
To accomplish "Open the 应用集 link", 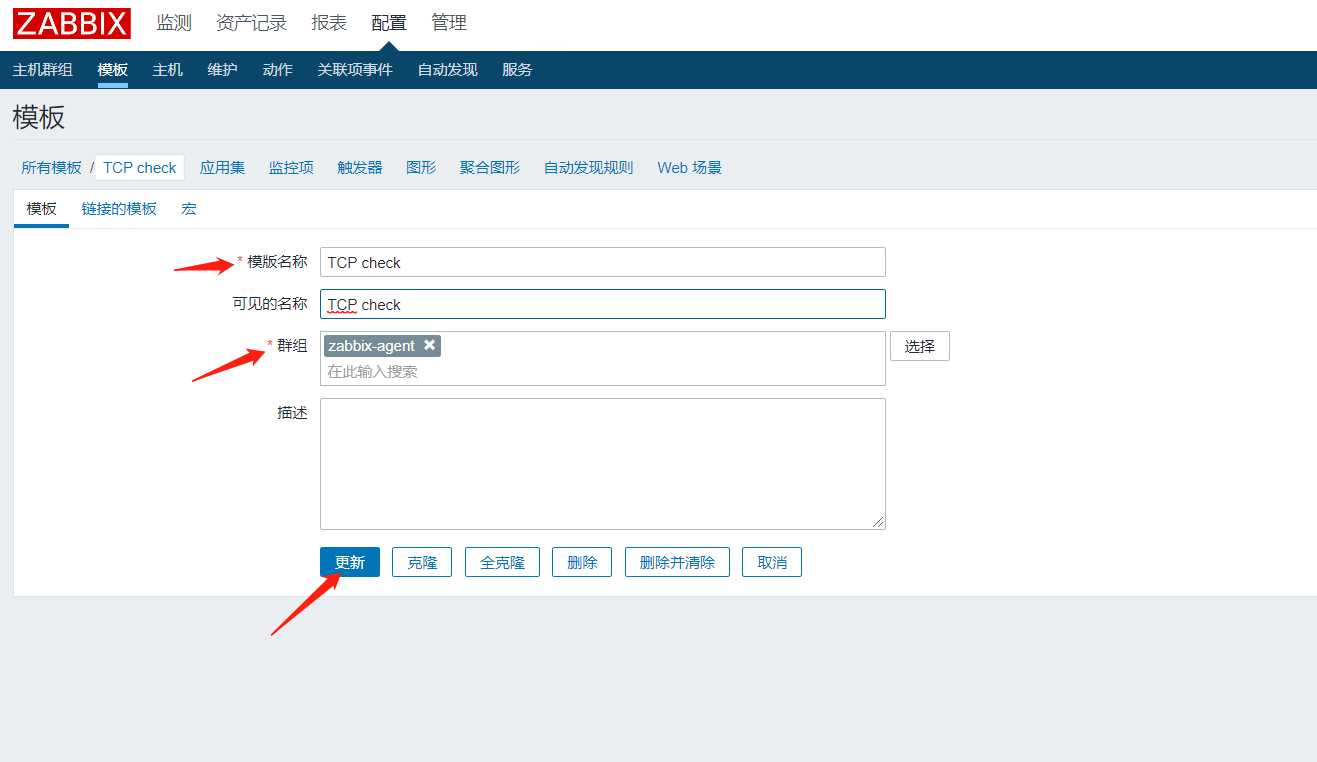I will pos(222,168).
